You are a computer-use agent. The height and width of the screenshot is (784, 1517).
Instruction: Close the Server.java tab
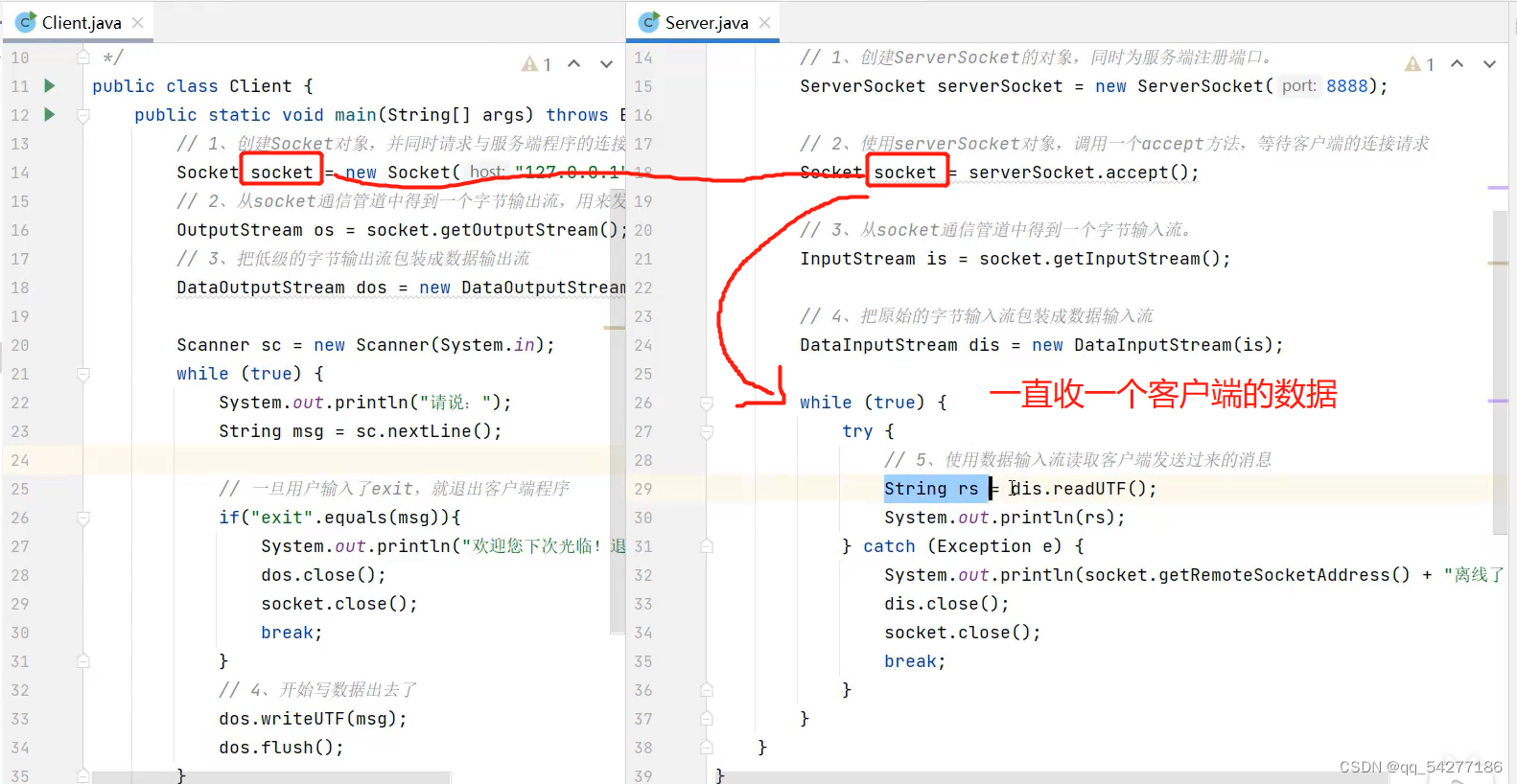coord(764,22)
